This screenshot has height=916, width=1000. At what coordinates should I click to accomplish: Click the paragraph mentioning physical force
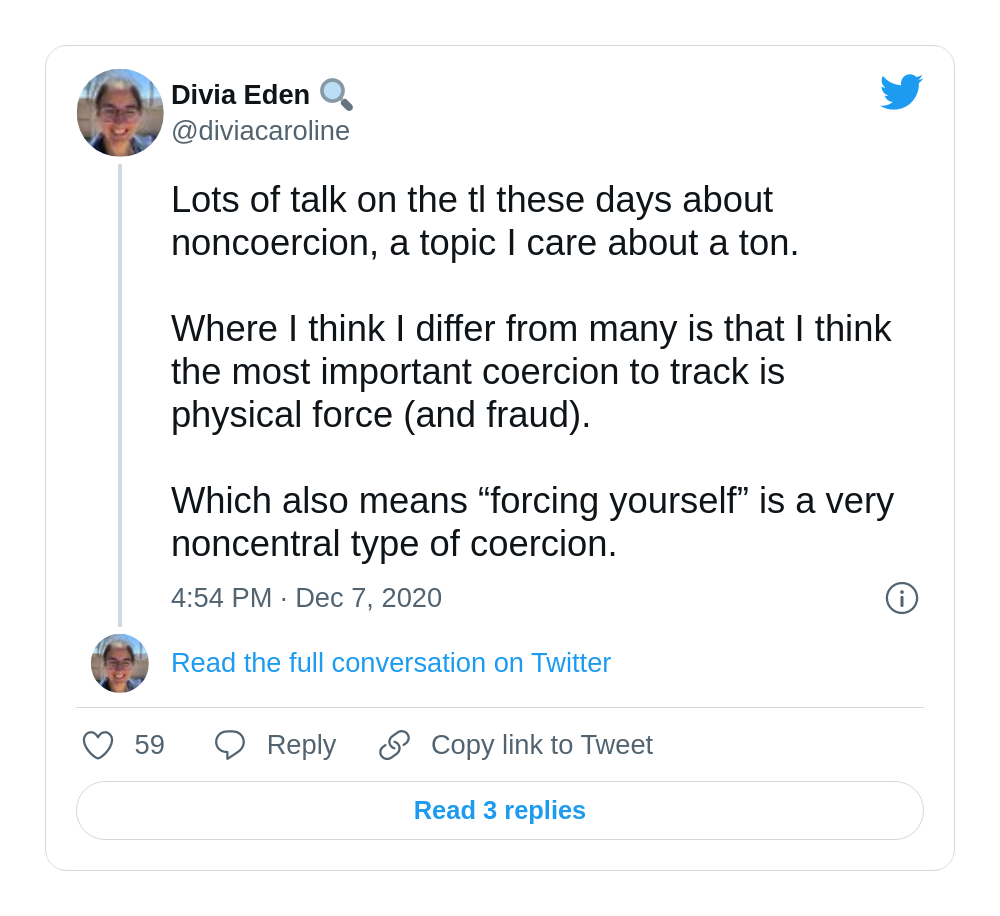tap(531, 372)
